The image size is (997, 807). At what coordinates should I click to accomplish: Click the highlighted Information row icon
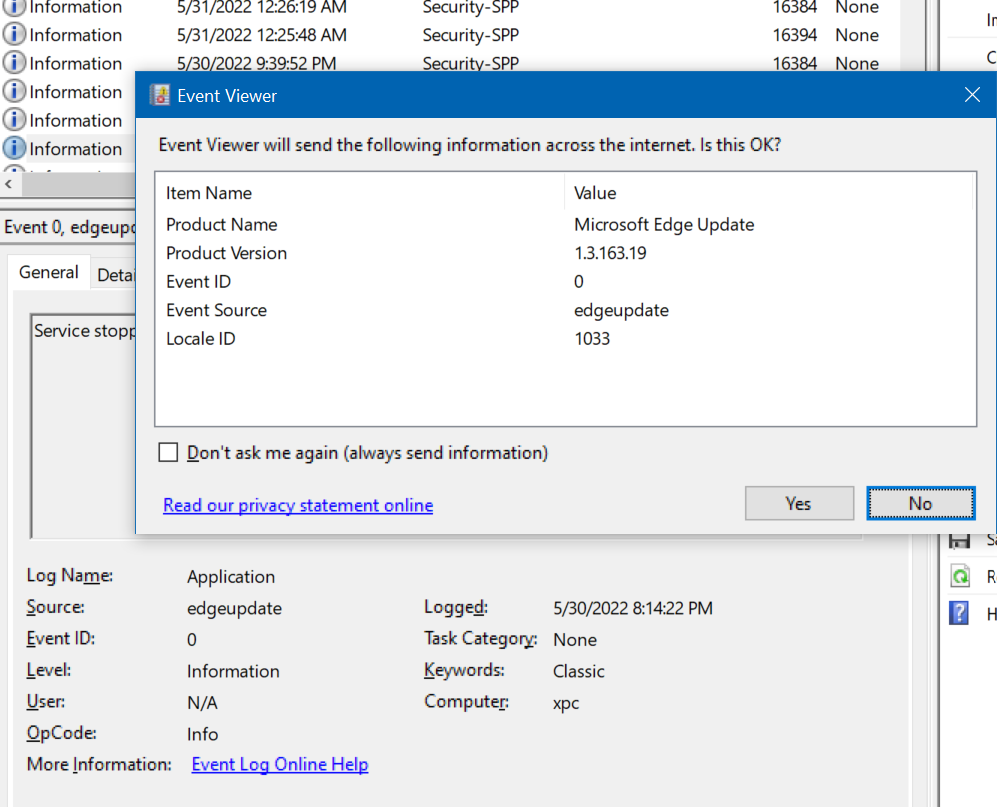pyautogui.click(x=14, y=148)
